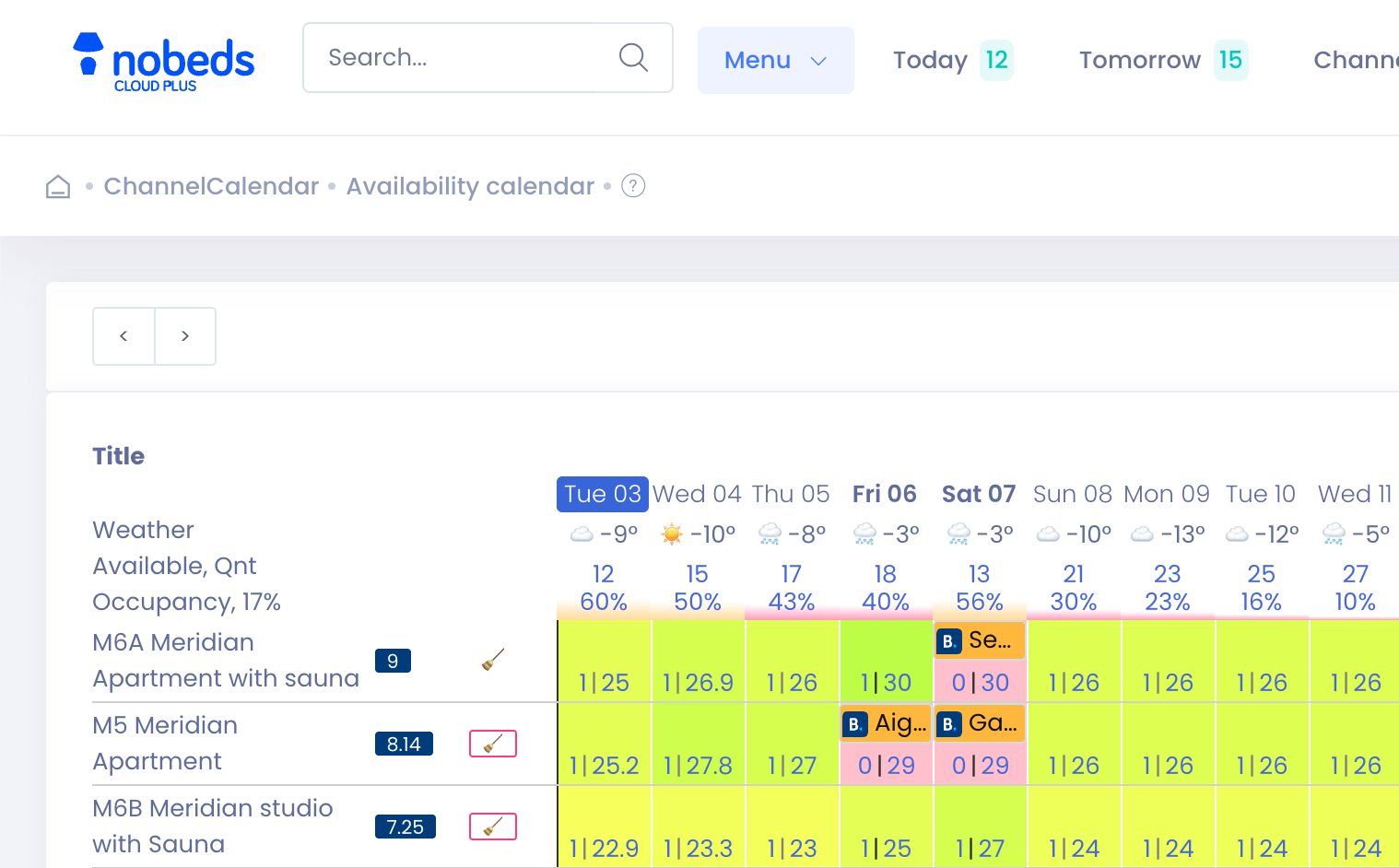
Task: Expand the Ga… reservation on Sat 07
Action: pos(979,723)
